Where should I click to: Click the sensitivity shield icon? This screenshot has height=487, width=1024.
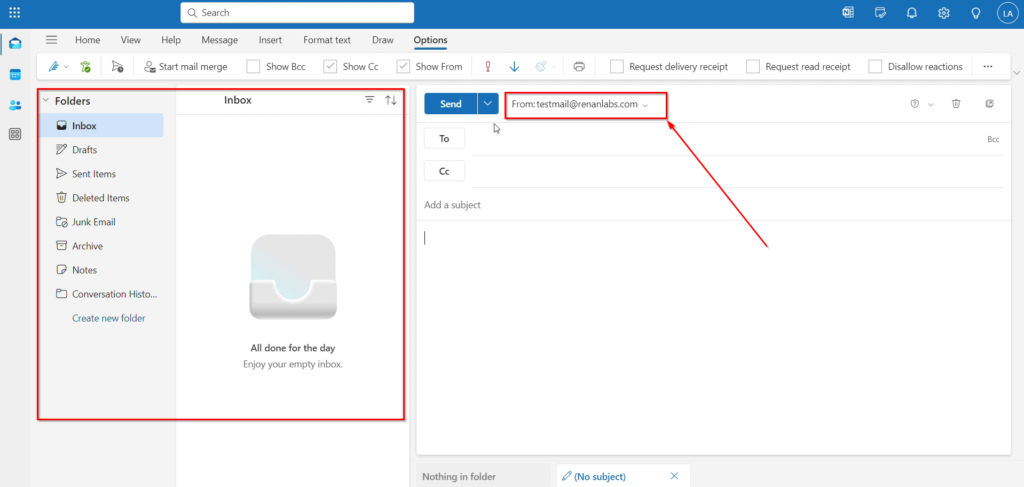(915, 104)
